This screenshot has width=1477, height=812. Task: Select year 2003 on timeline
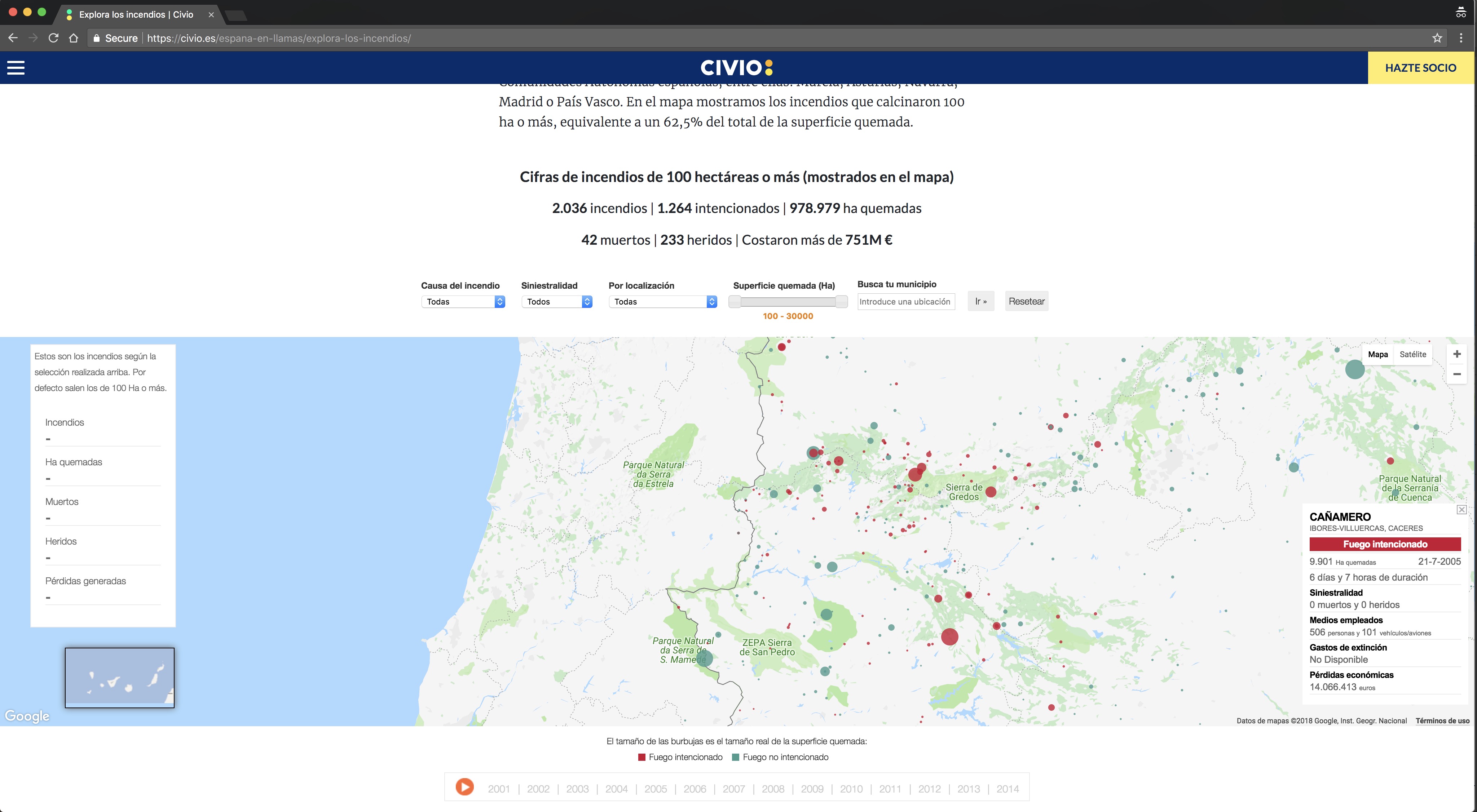click(577, 789)
